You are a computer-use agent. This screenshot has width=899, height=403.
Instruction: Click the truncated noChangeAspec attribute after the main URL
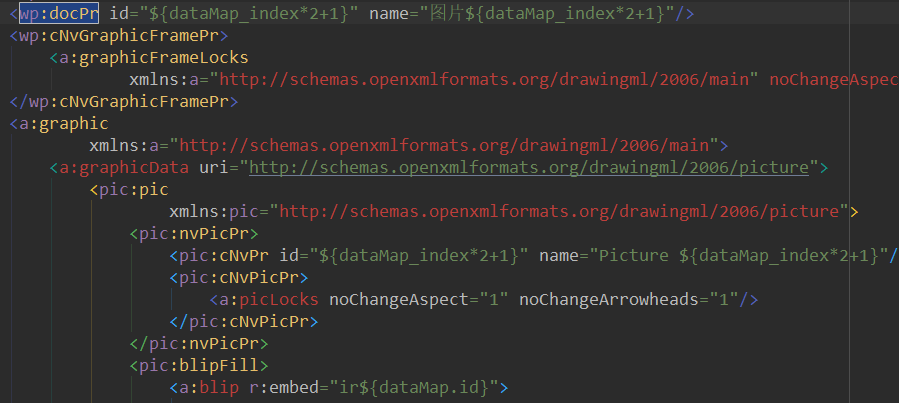coord(834,80)
